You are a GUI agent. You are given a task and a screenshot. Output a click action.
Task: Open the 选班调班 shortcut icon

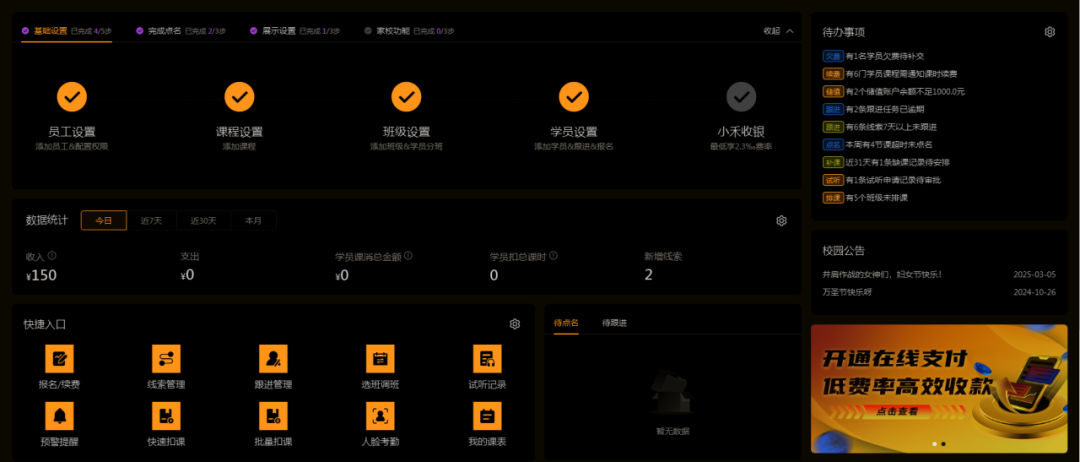380,358
